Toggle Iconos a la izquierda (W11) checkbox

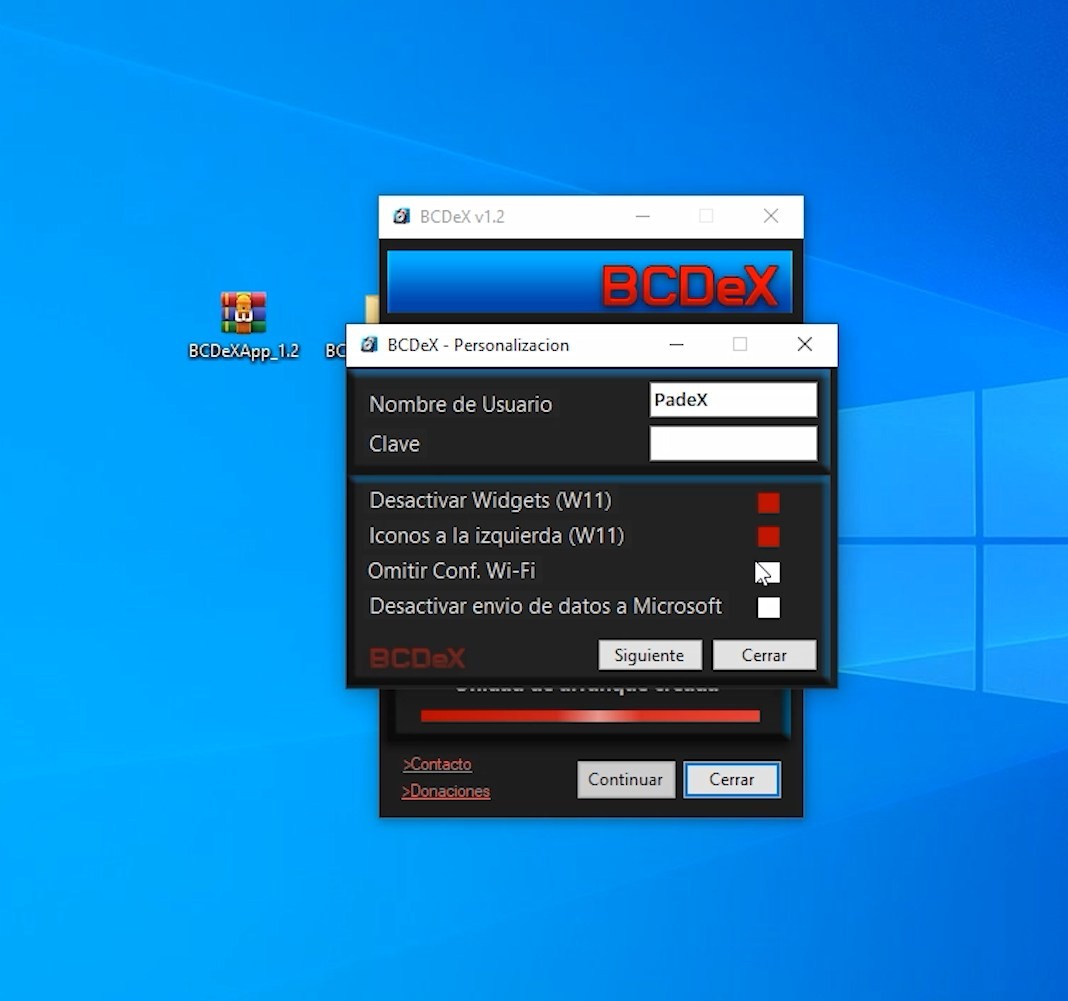768,537
